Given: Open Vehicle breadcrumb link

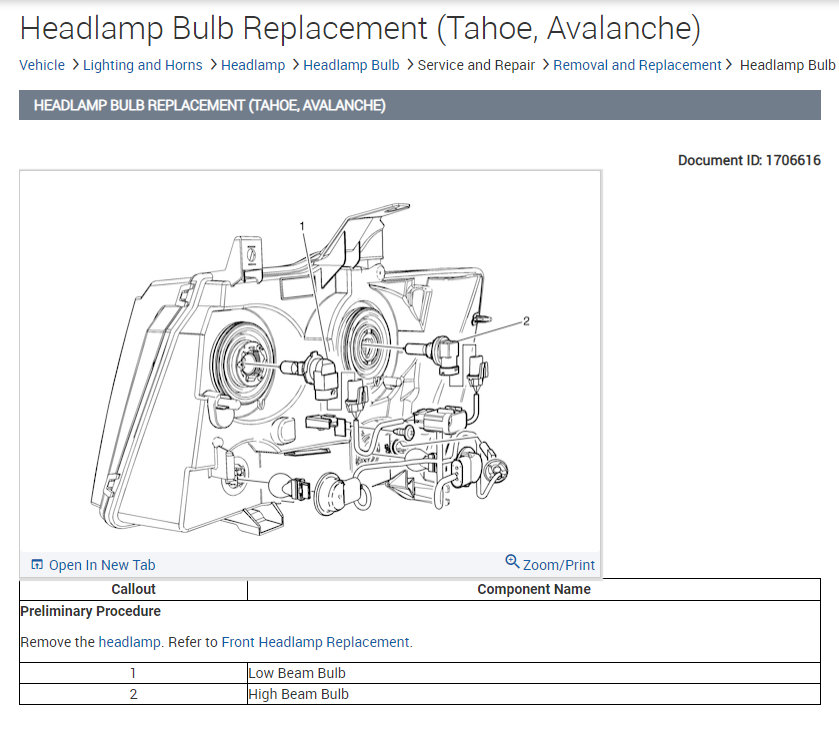Looking at the screenshot, I should 42,65.
